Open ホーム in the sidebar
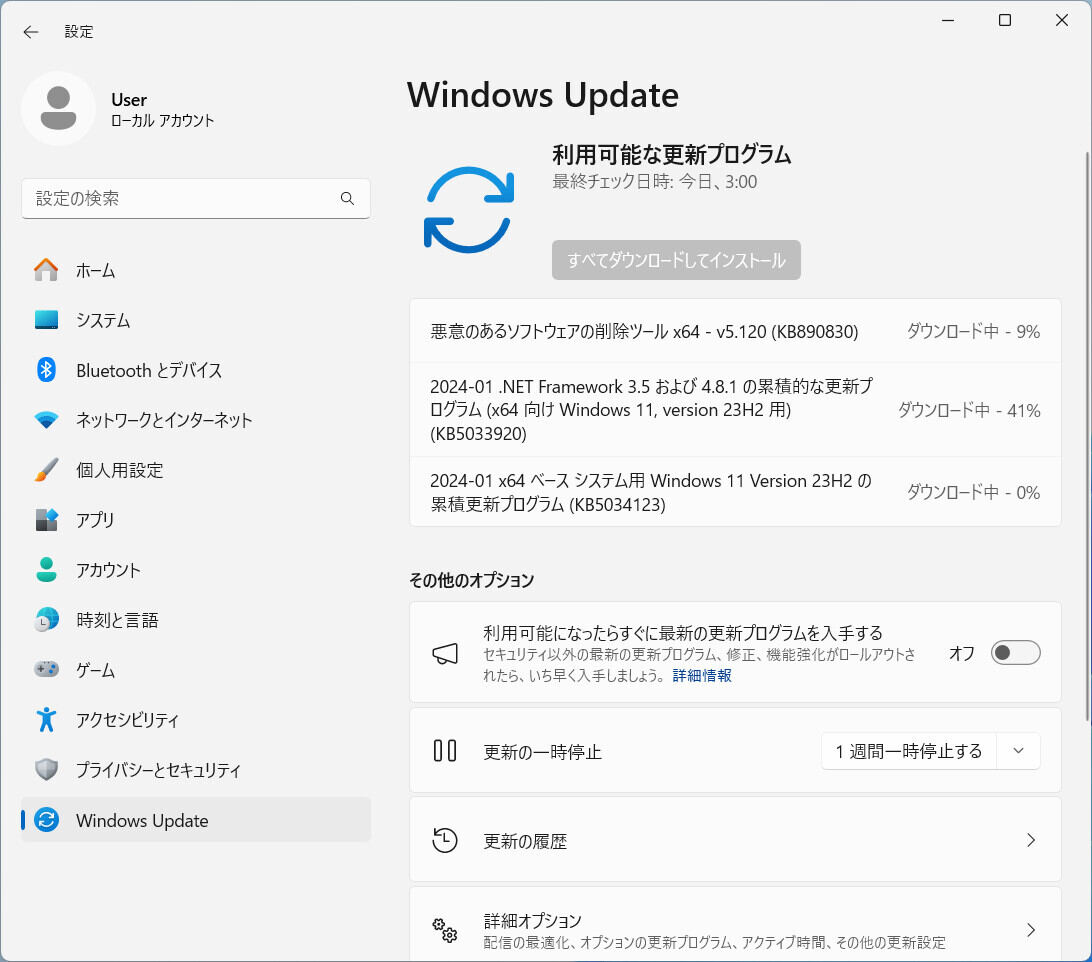This screenshot has width=1092, height=962. click(196, 270)
